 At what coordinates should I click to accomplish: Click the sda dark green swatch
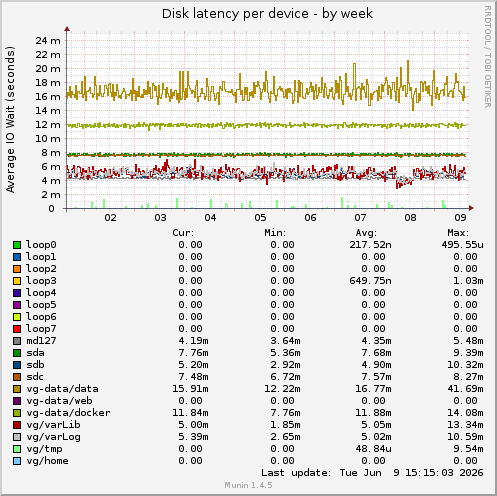[17, 353]
